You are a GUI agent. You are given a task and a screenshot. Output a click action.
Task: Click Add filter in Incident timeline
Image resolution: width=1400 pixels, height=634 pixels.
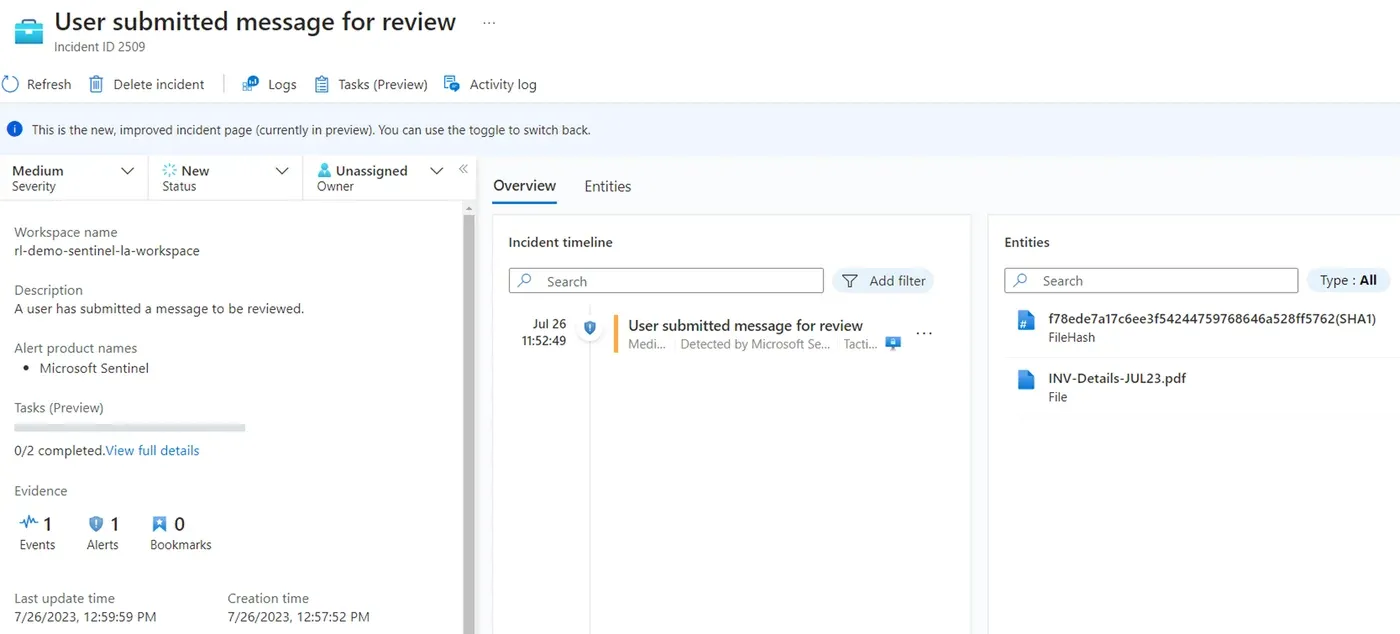point(883,281)
